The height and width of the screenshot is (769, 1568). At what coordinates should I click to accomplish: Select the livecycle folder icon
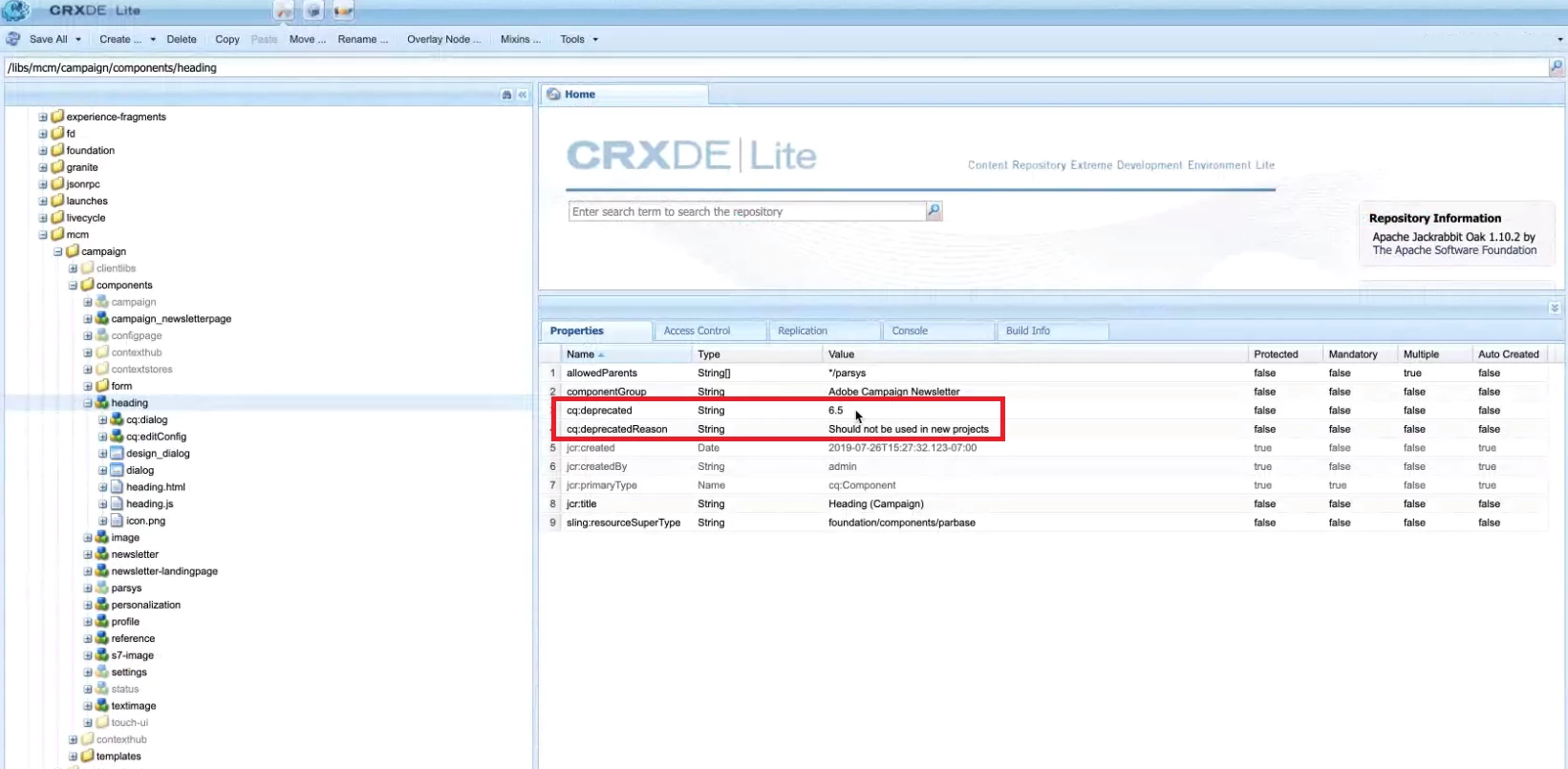coord(57,217)
